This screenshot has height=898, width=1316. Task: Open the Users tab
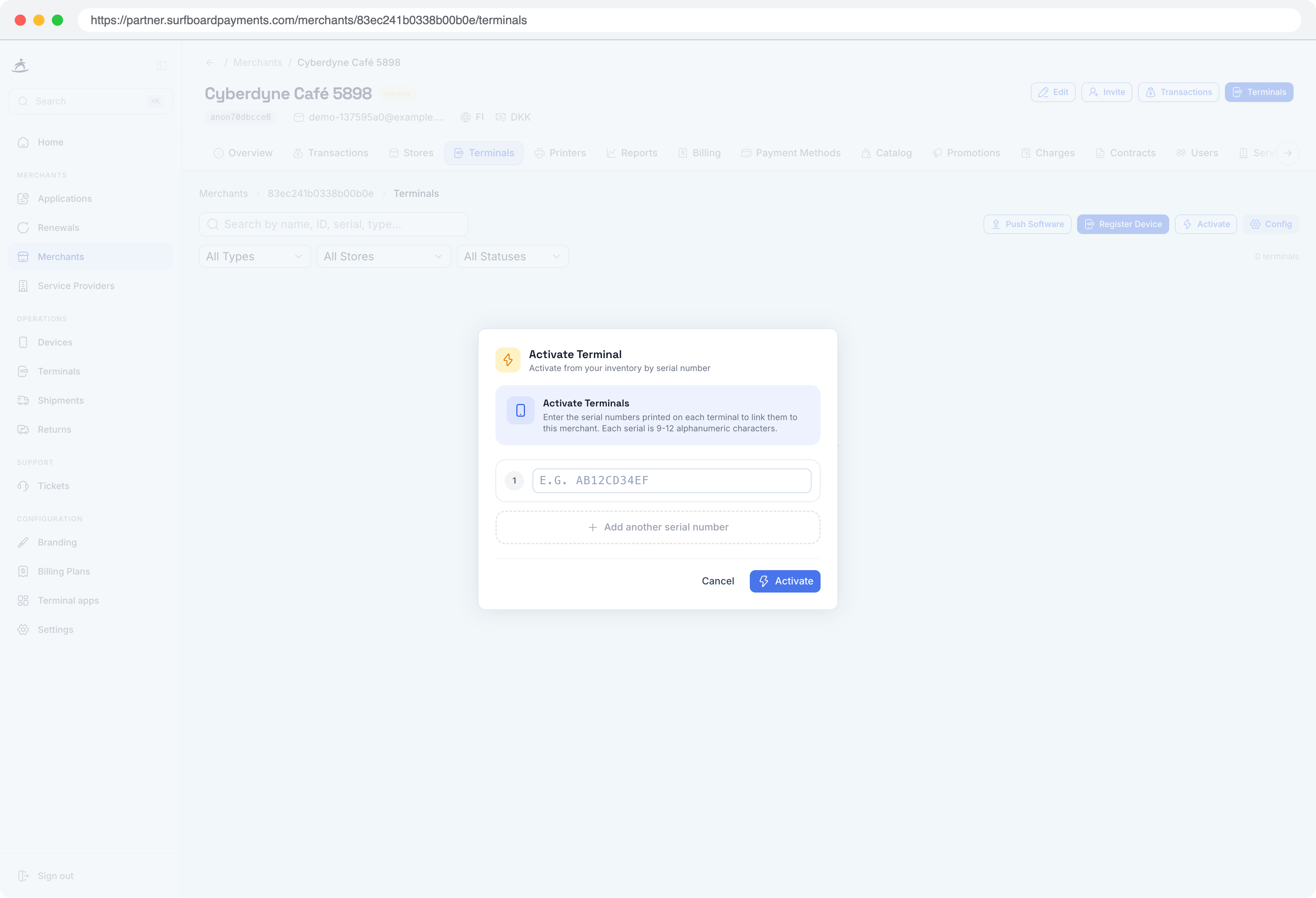click(x=1197, y=153)
